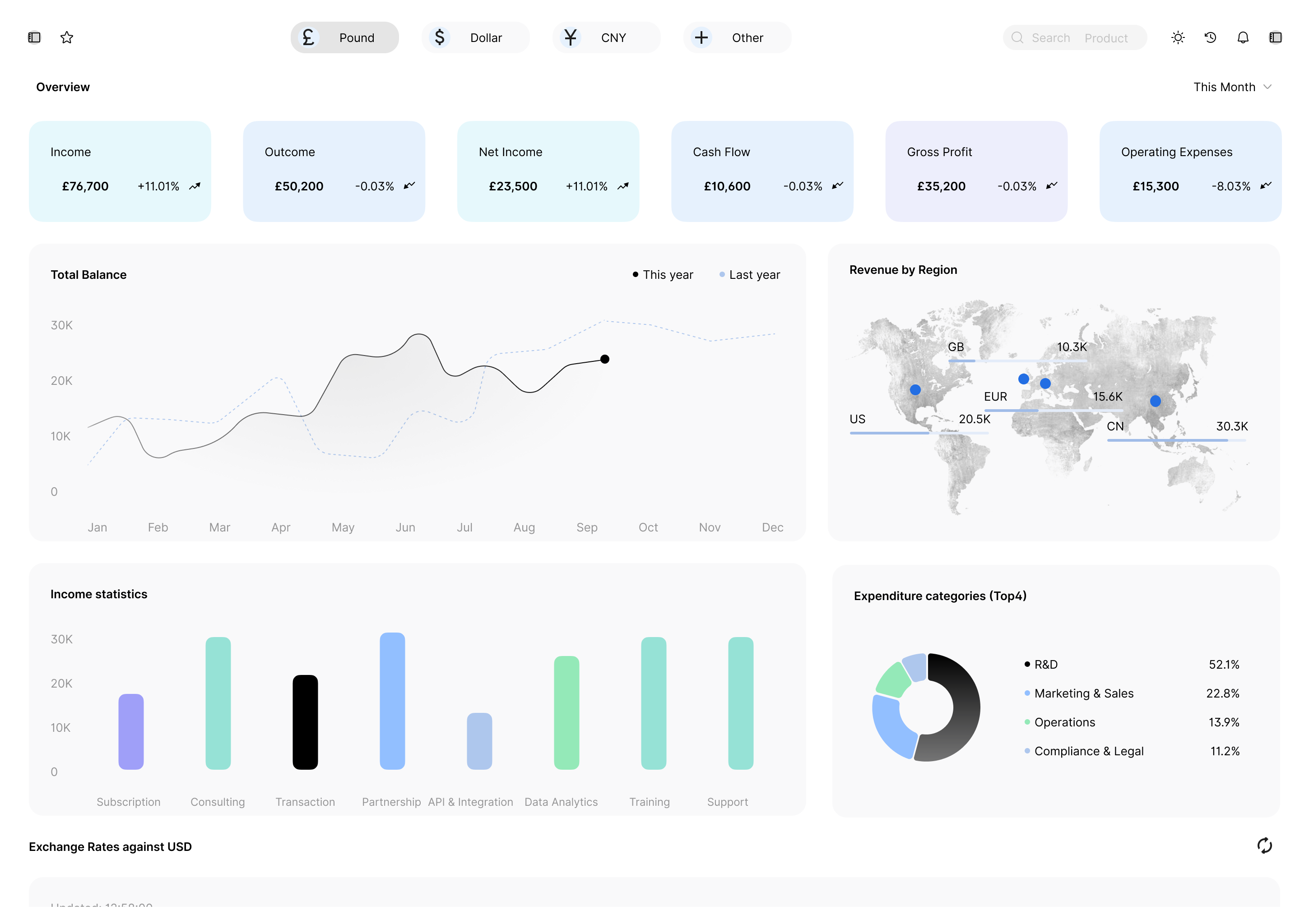Click the star favorite icon
Viewport: 1300px width, 924px height.
point(67,37)
